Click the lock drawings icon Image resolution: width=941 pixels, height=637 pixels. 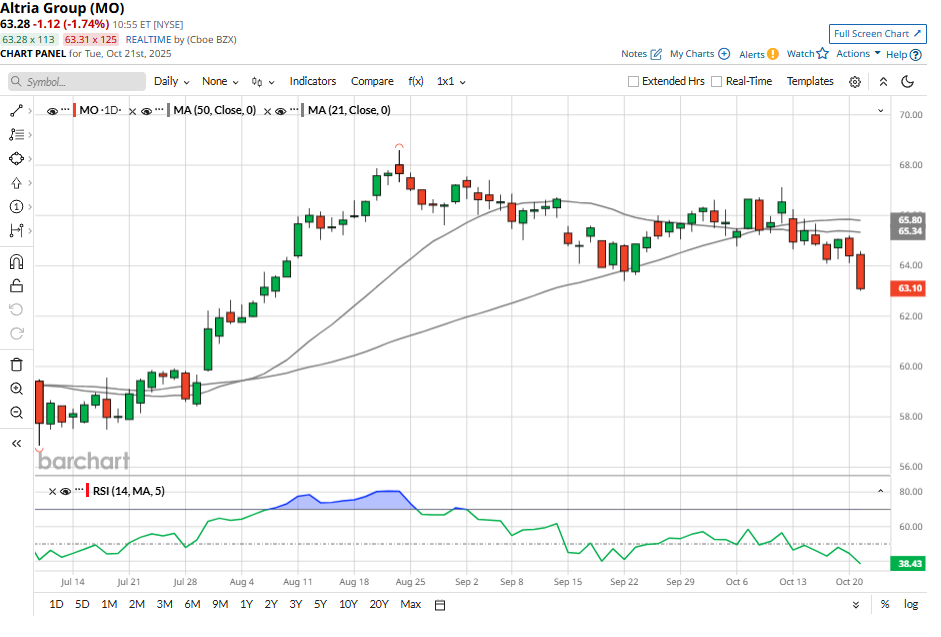(16, 286)
